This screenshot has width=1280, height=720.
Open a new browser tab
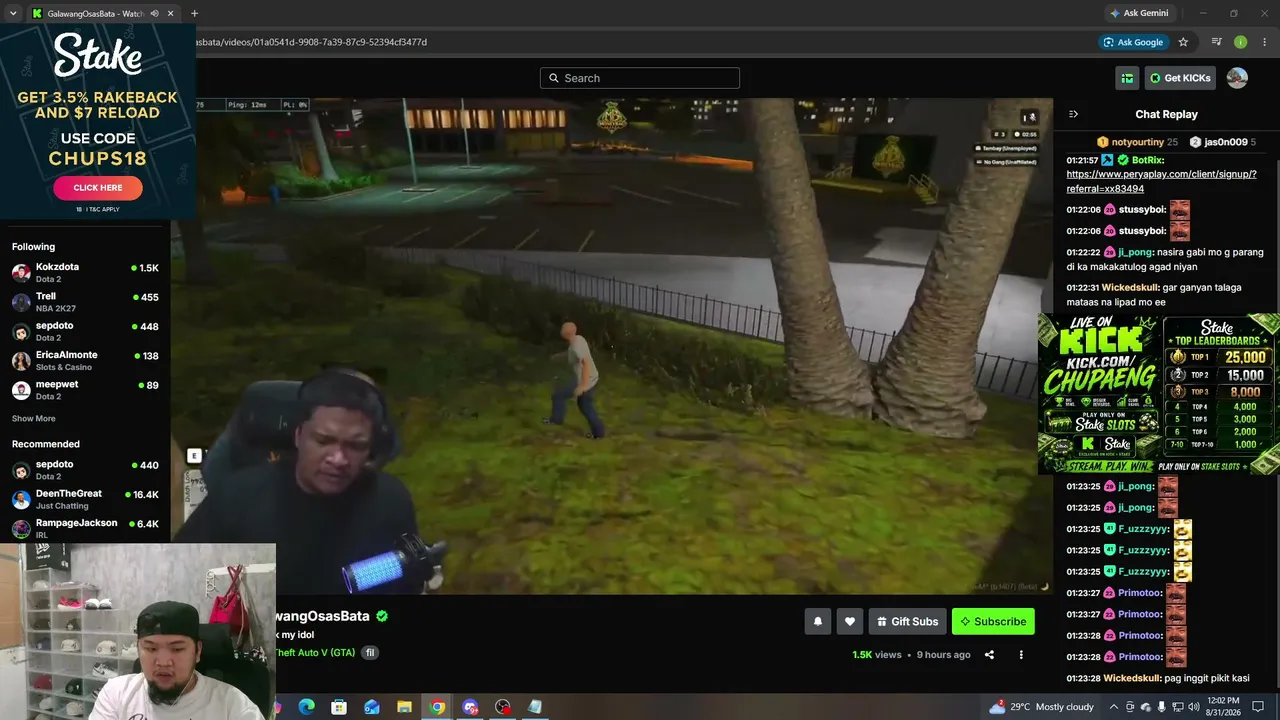click(x=194, y=14)
